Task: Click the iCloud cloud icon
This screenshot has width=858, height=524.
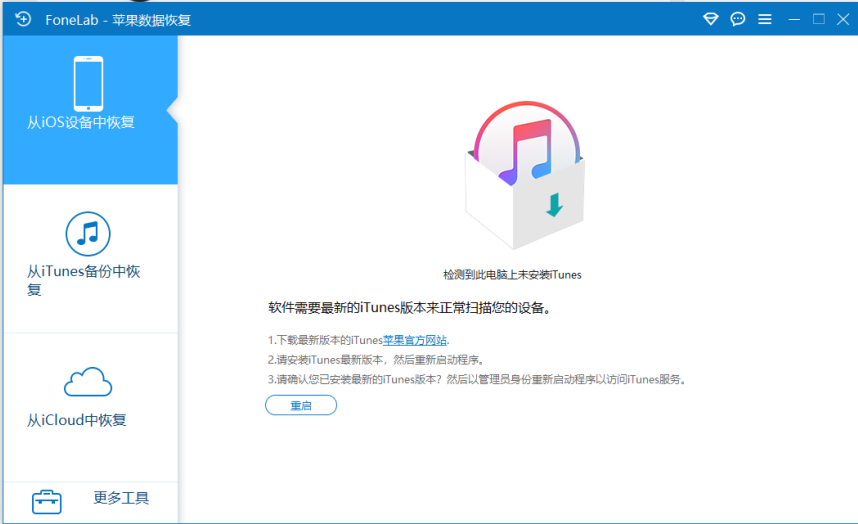Action: click(88, 382)
